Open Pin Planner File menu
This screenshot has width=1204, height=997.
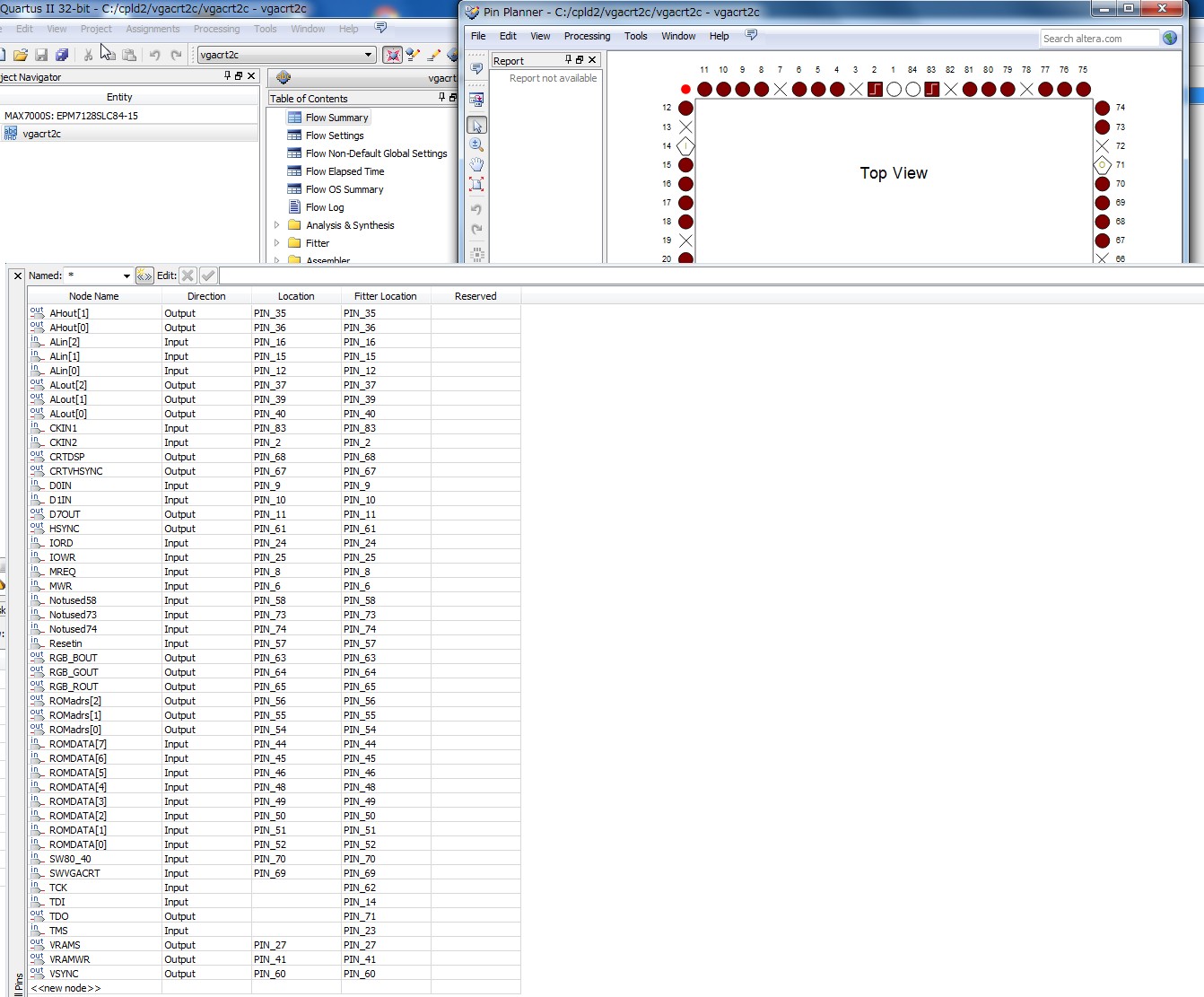(x=478, y=36)
